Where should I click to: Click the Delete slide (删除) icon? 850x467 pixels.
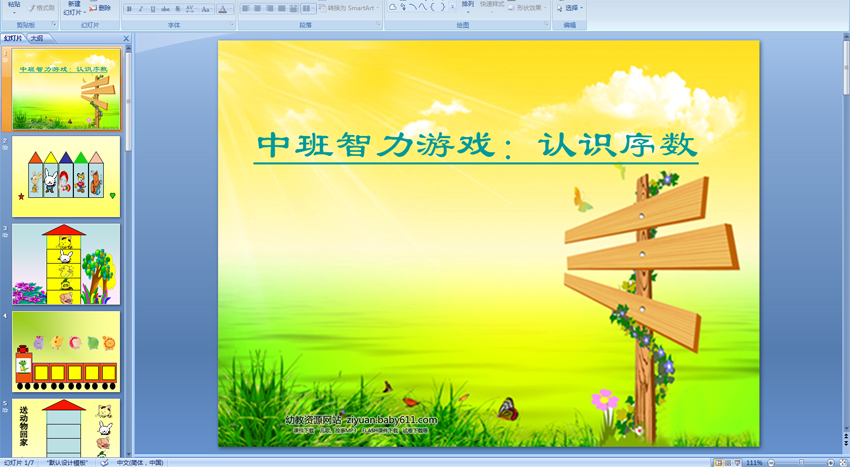click(x=99, y=8)
